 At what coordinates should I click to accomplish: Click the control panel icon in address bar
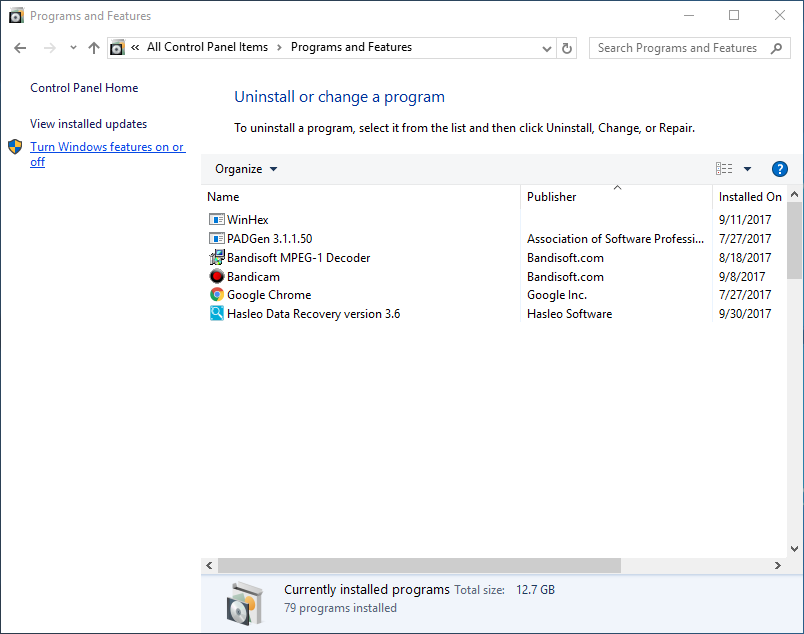pos(117,48)
